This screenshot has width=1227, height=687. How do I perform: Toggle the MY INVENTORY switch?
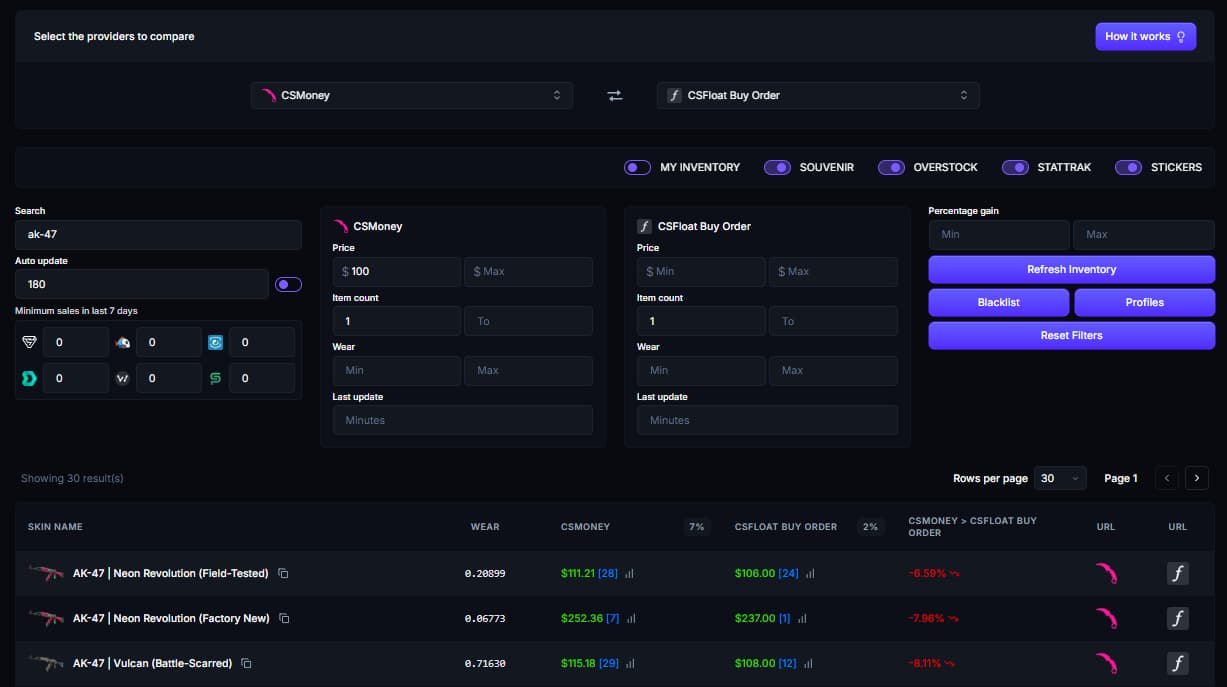pos(638,167)
